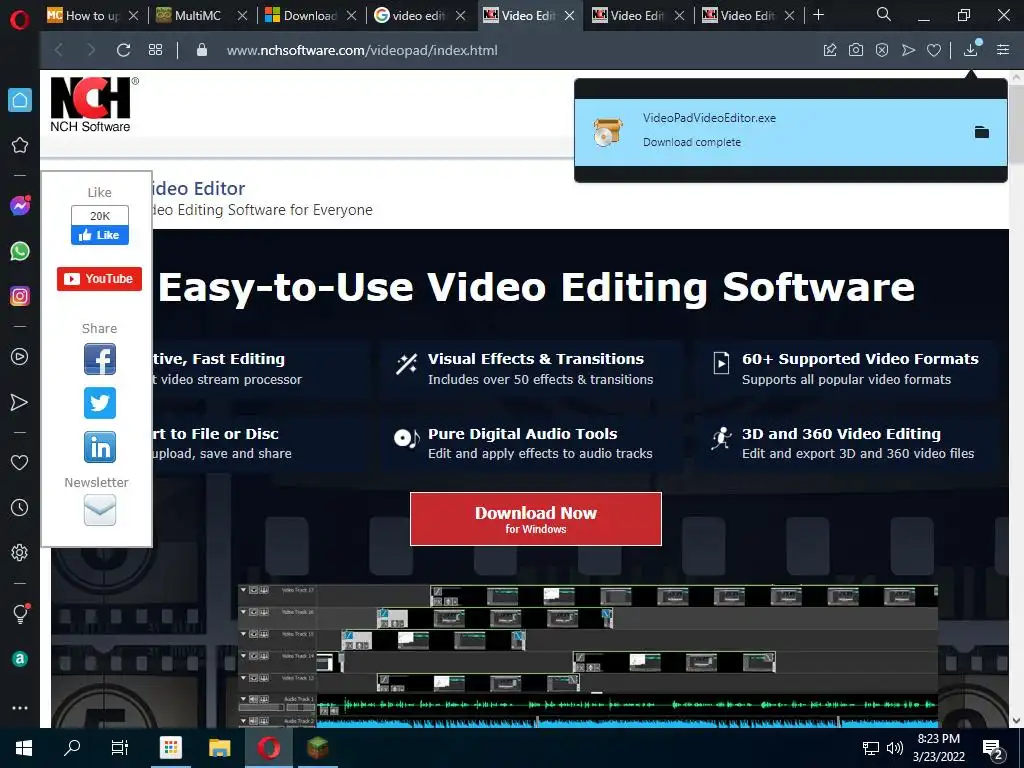Image resolution: width=1024 pixels, height=768 pixels.
Task: Click the volume speaker tray icon
Action: (x=895, y=748)
